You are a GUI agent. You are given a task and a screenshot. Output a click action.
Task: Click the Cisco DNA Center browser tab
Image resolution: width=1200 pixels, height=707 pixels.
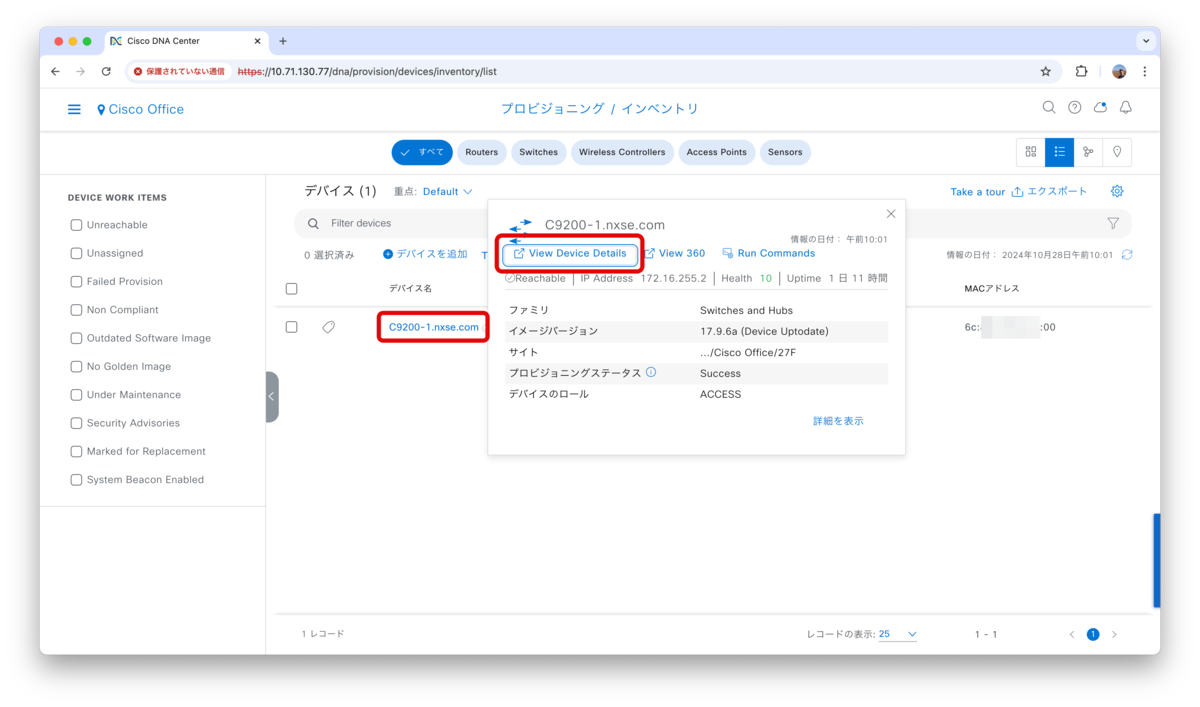coord(185,41)
